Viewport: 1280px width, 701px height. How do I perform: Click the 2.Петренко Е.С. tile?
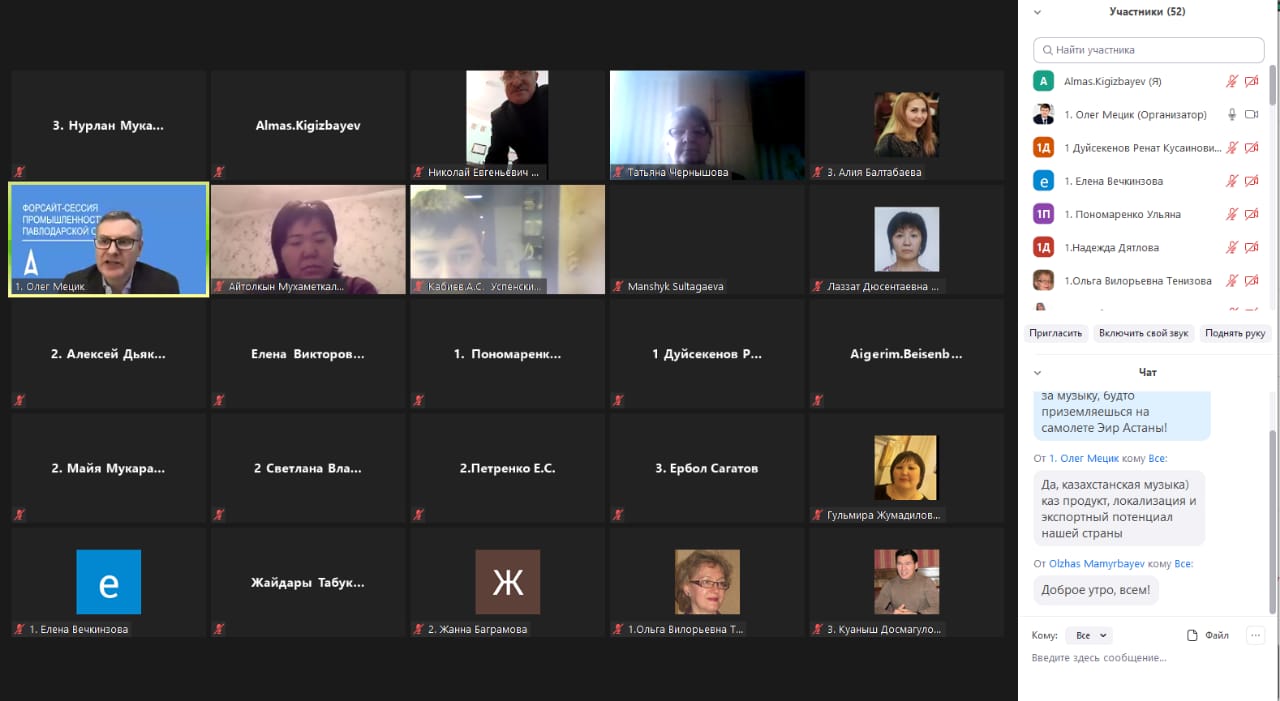507,468
